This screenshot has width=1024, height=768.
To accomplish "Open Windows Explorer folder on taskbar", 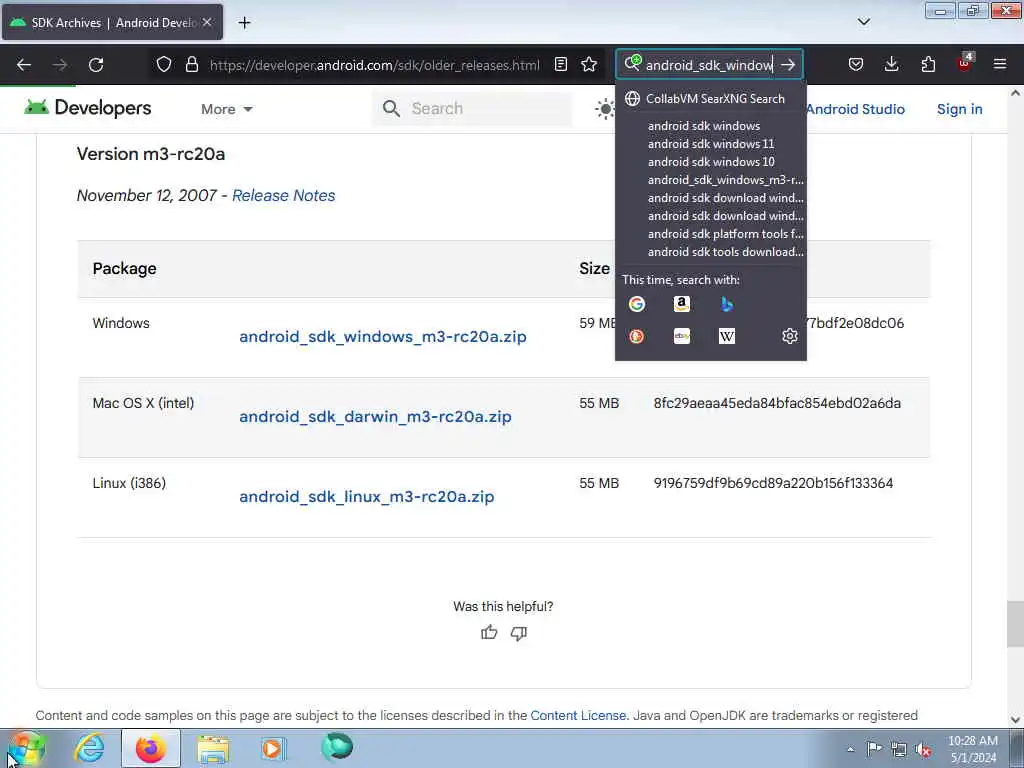I will coord(213,748).
